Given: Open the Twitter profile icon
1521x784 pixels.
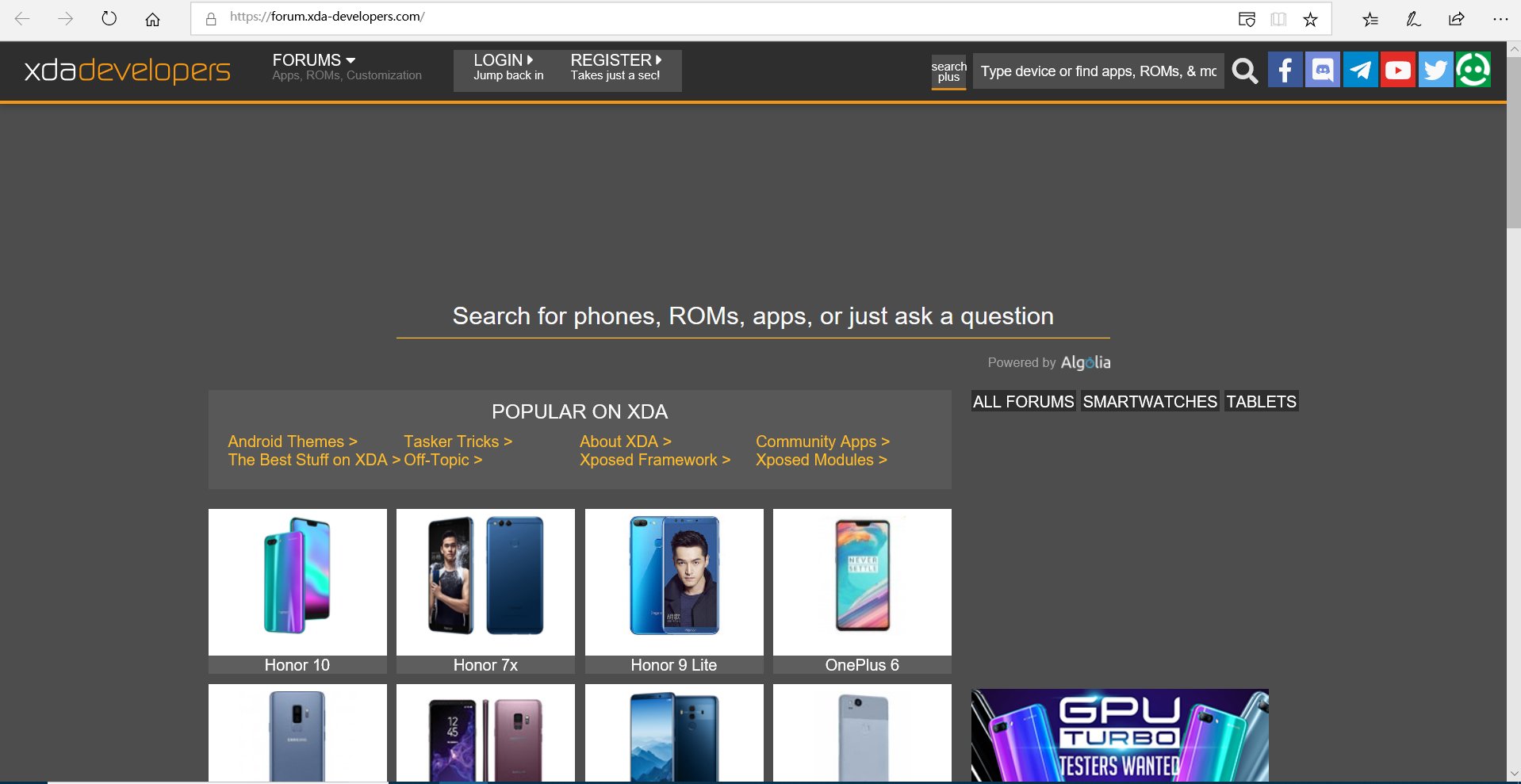Looking at the screenshot, I should tap(1435, 71).
